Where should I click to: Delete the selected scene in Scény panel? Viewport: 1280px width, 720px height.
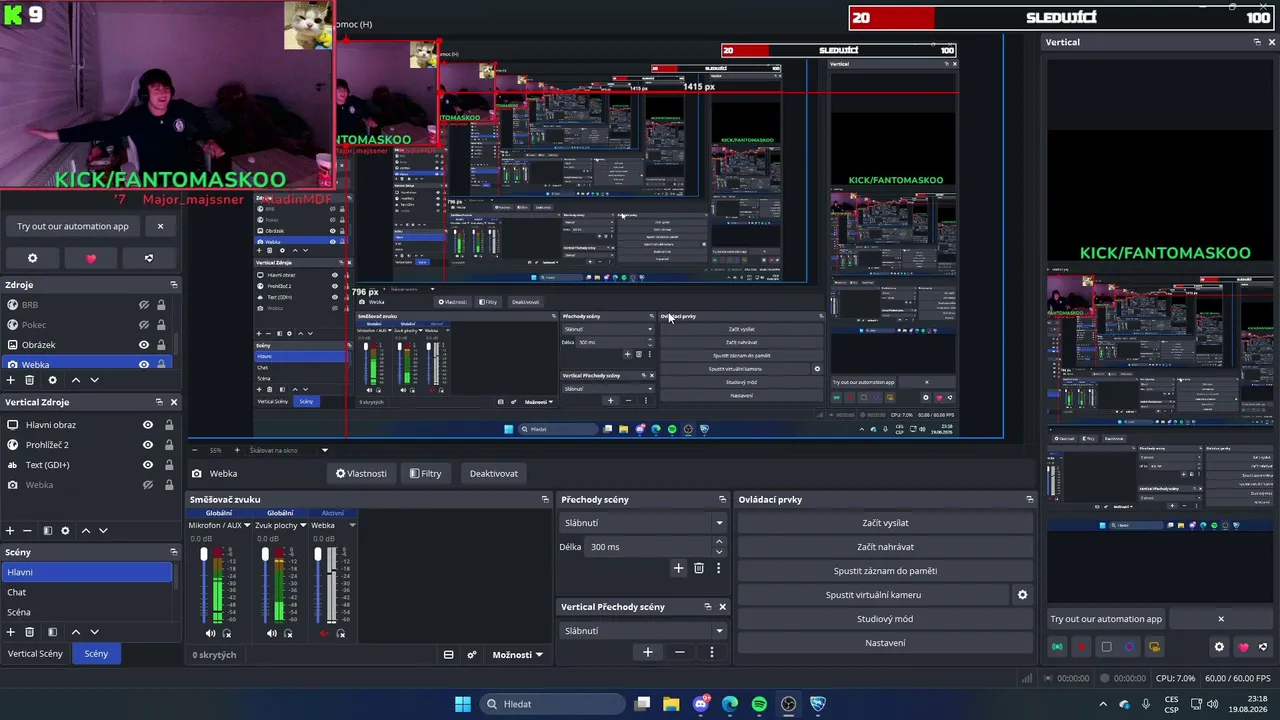[x=30, y=632]
